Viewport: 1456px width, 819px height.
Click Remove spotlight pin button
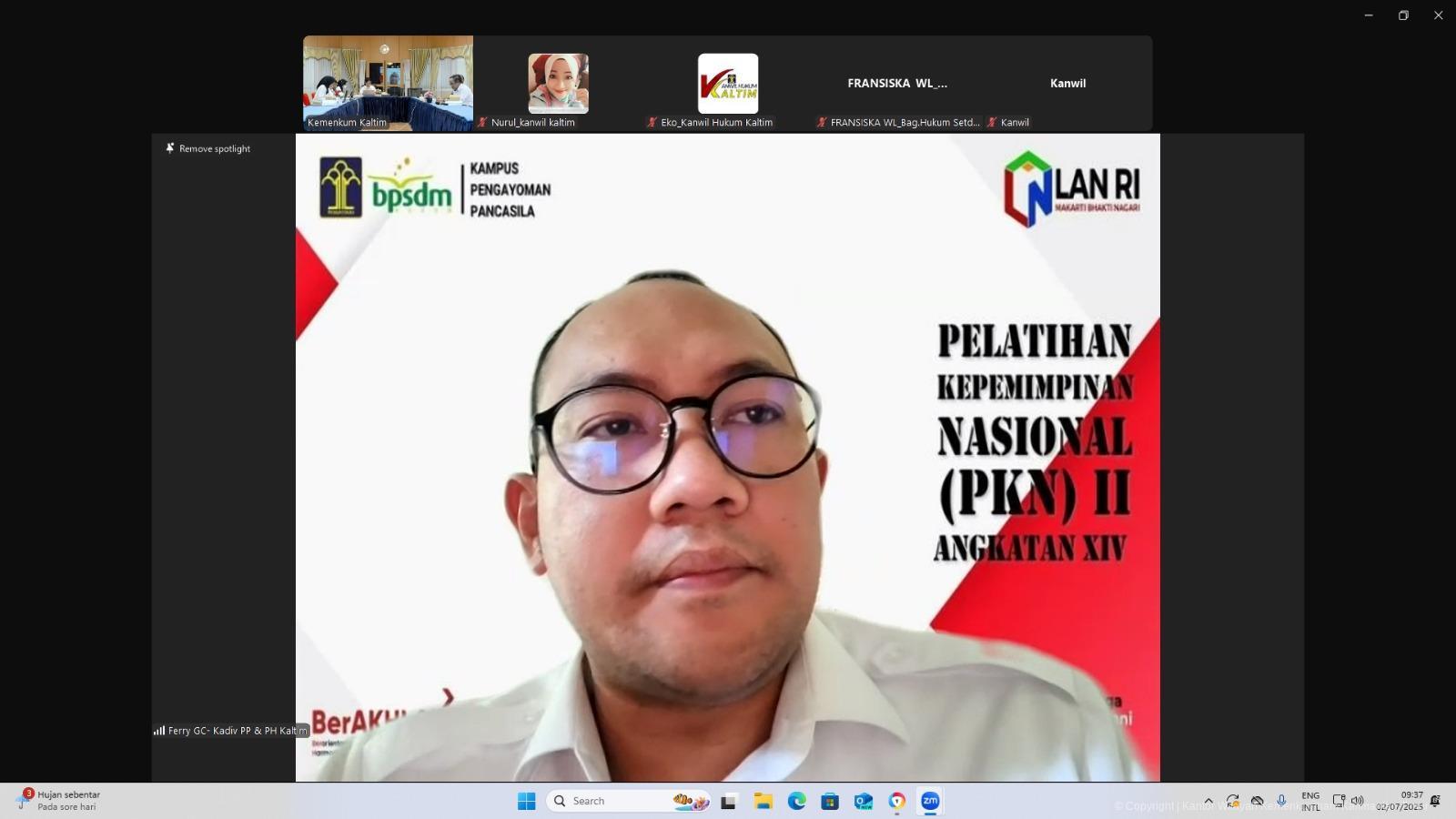(207, 148)
